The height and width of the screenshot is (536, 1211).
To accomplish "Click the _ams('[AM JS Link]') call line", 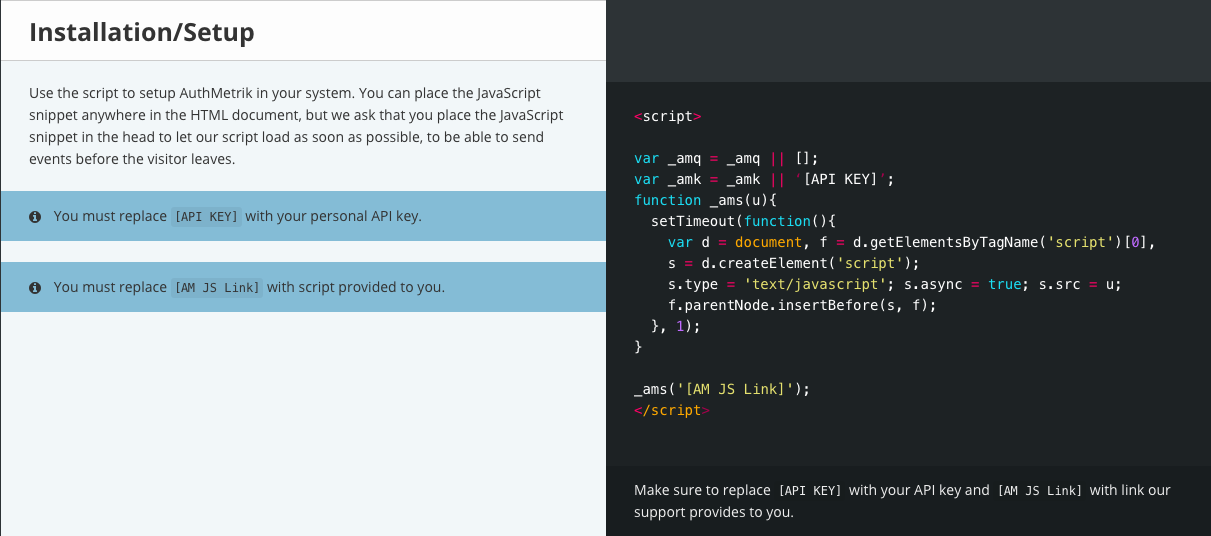I will pos(722,389).
